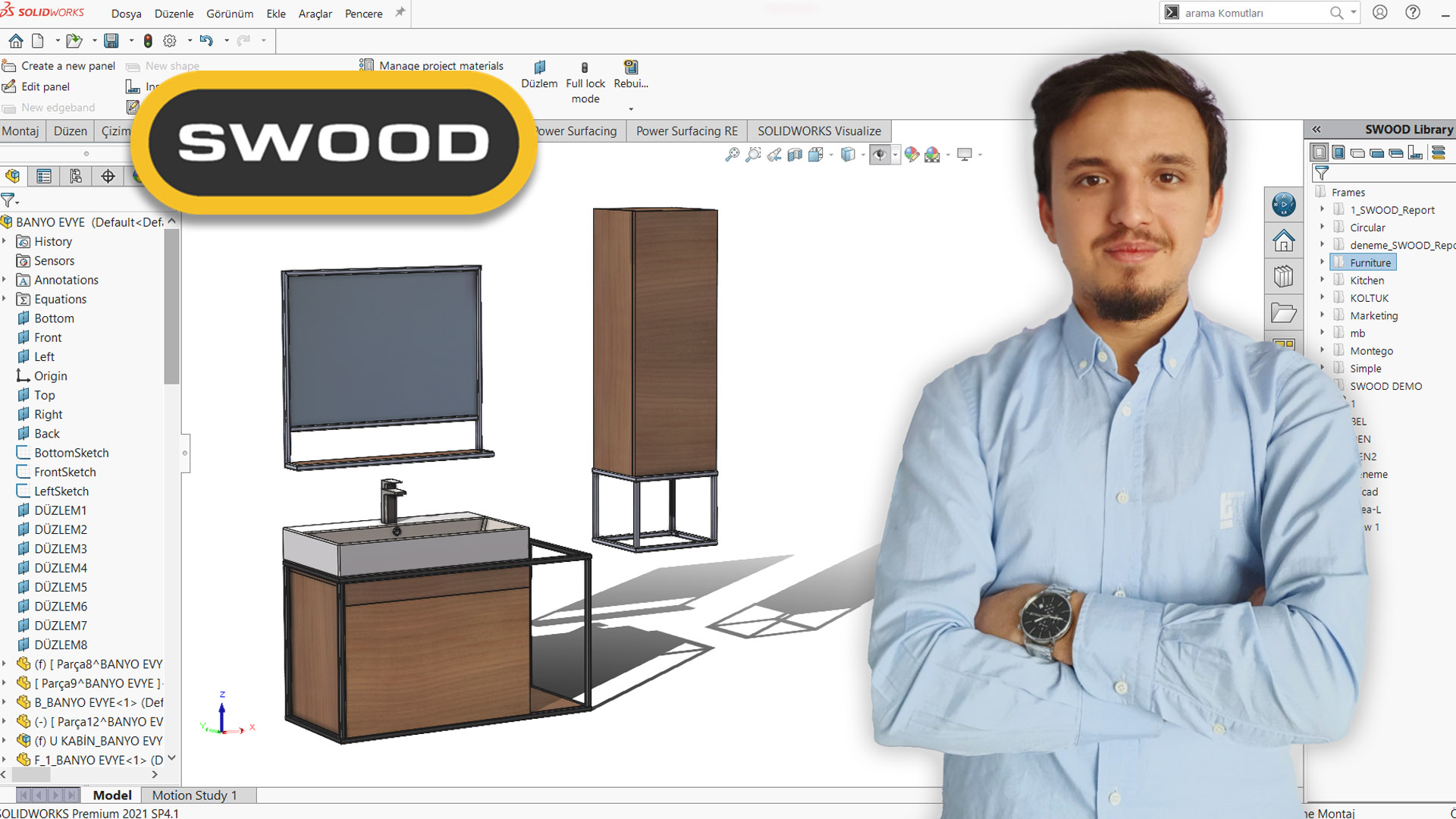Expand the 1_SWOOD_Report library folder

1323,209
